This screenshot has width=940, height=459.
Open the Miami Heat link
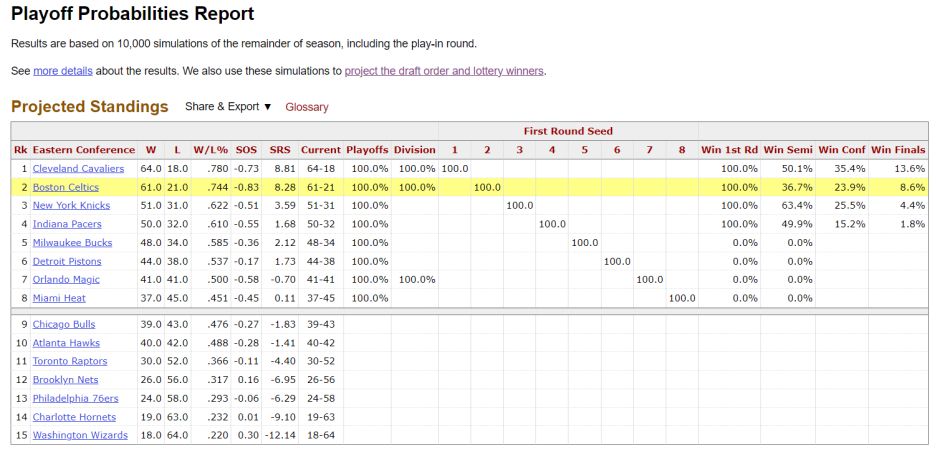[x=59, y=298]
